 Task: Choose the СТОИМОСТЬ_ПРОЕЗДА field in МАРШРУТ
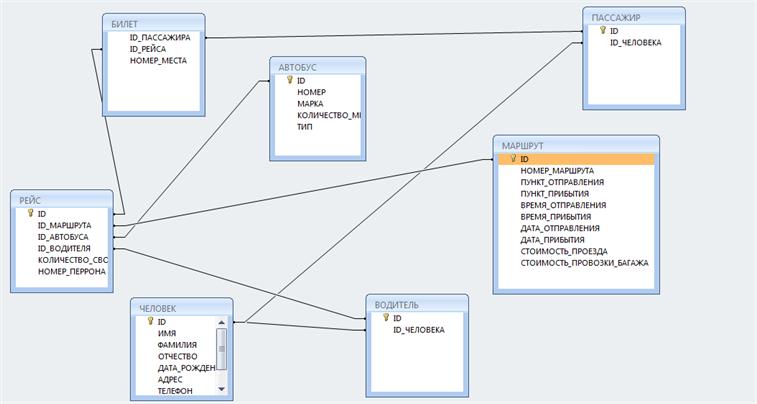click(x=564, y=251)
